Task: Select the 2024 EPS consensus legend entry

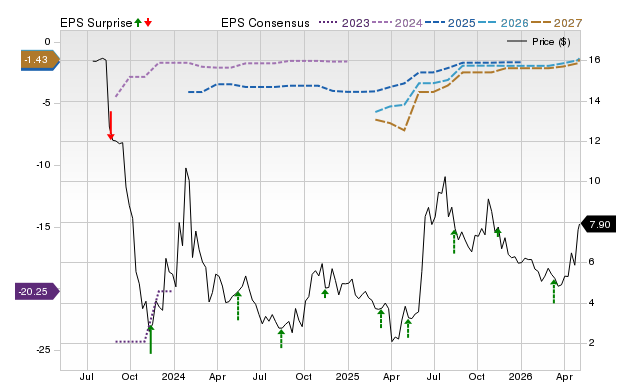Action: (x=397, y=23)
